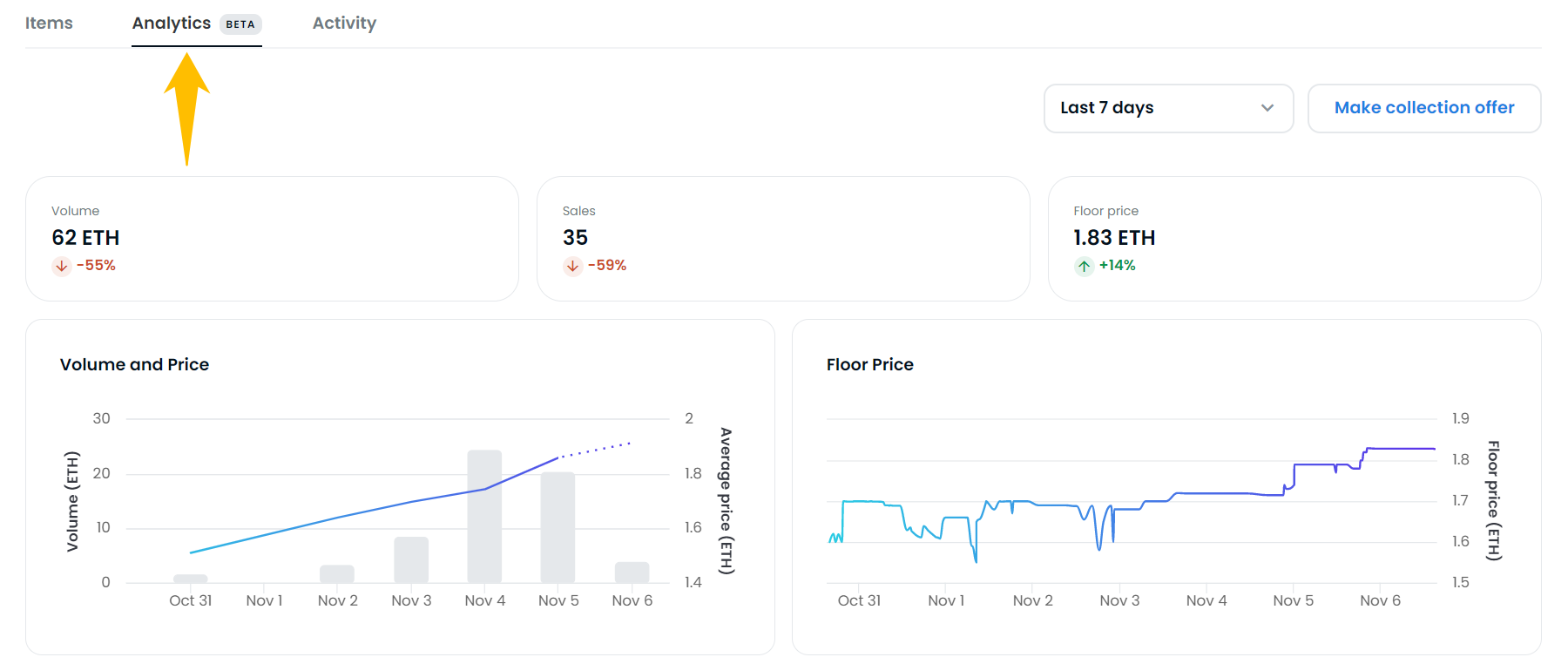This screenshot has height=664, width=1568.
Task: Click Nov 1 label under Volume and Price chart
Action: click(264, 600)
